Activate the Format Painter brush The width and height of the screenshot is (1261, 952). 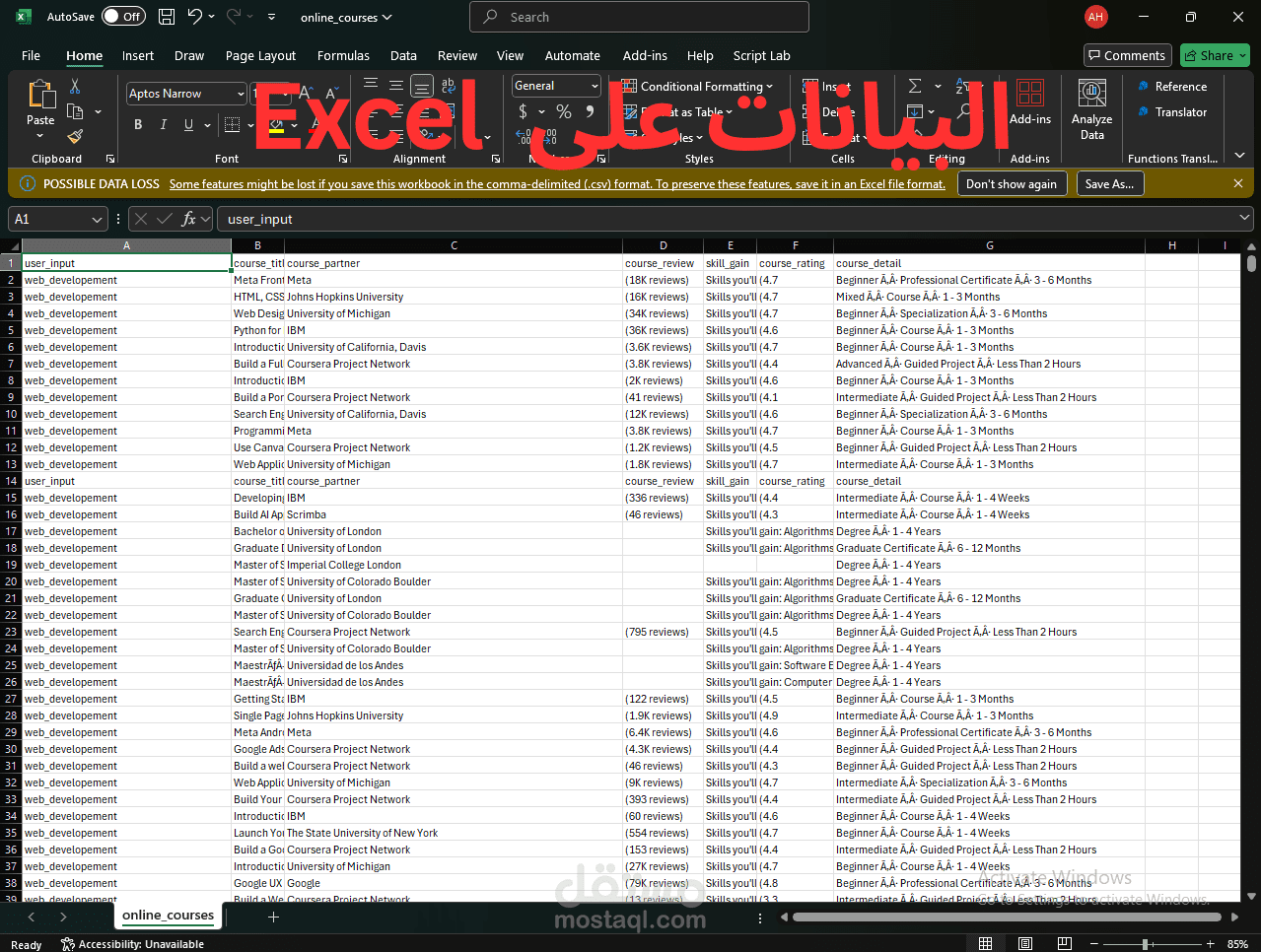75,135
